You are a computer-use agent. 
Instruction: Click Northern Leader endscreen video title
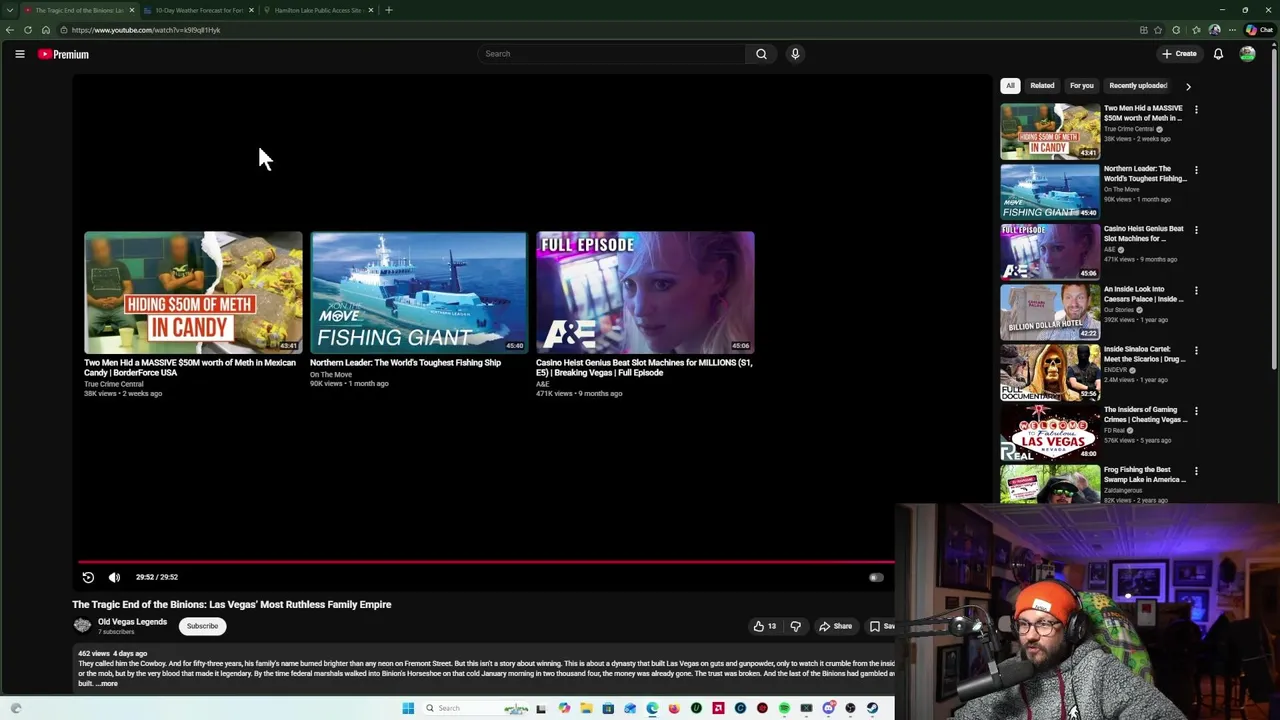(405, 363)
